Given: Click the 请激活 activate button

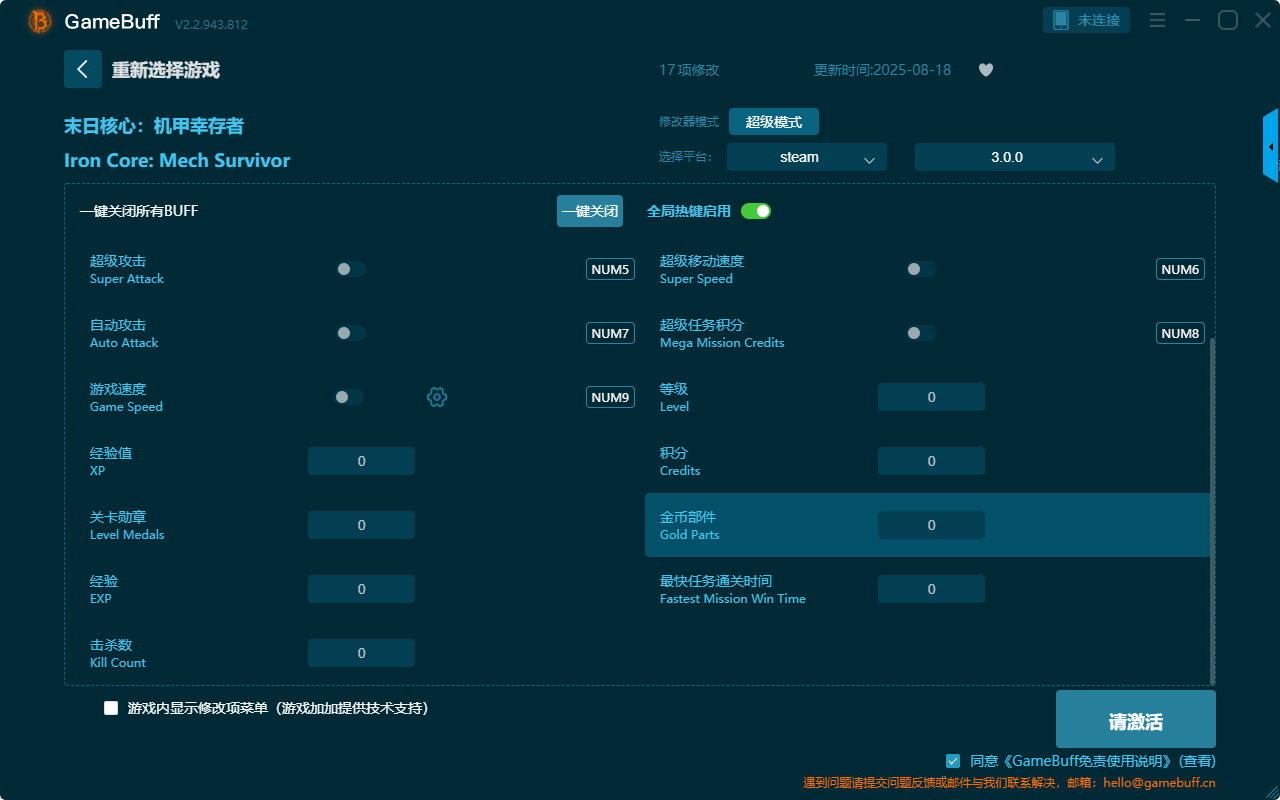Looking at the screenshot, I should click(x=1136, y=719).
